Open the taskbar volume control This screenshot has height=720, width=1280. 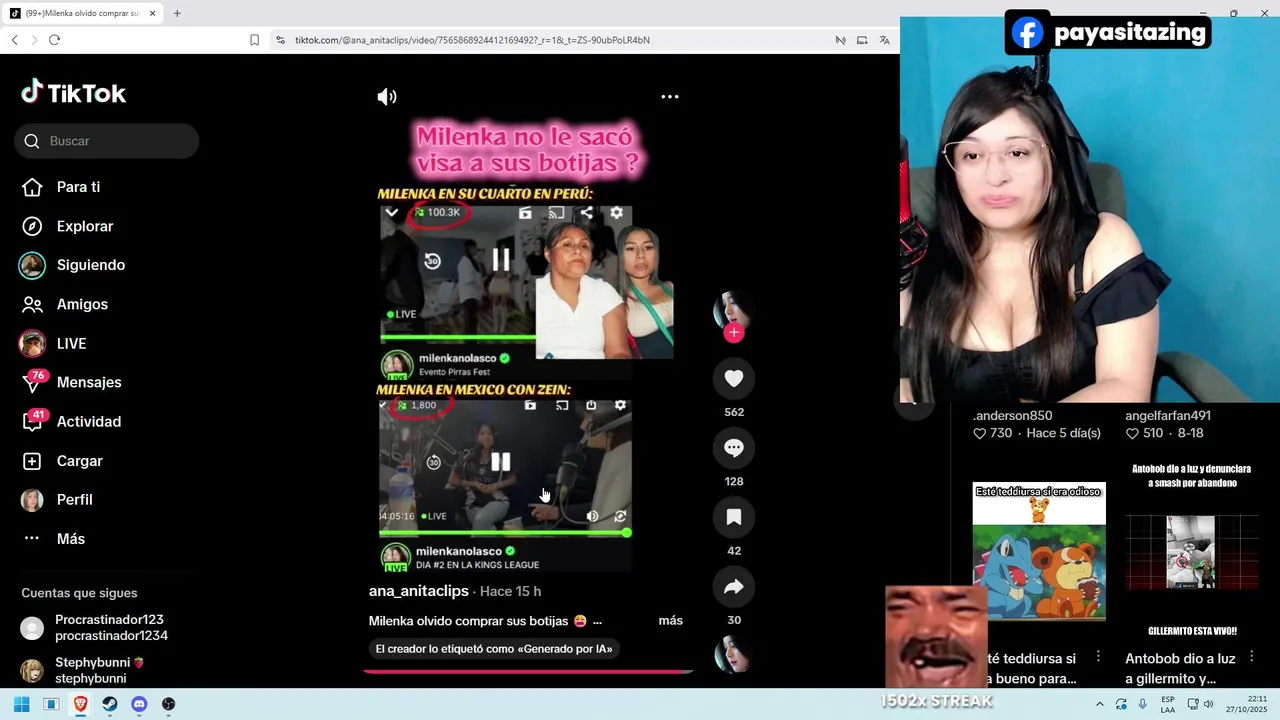(1209, 704)
